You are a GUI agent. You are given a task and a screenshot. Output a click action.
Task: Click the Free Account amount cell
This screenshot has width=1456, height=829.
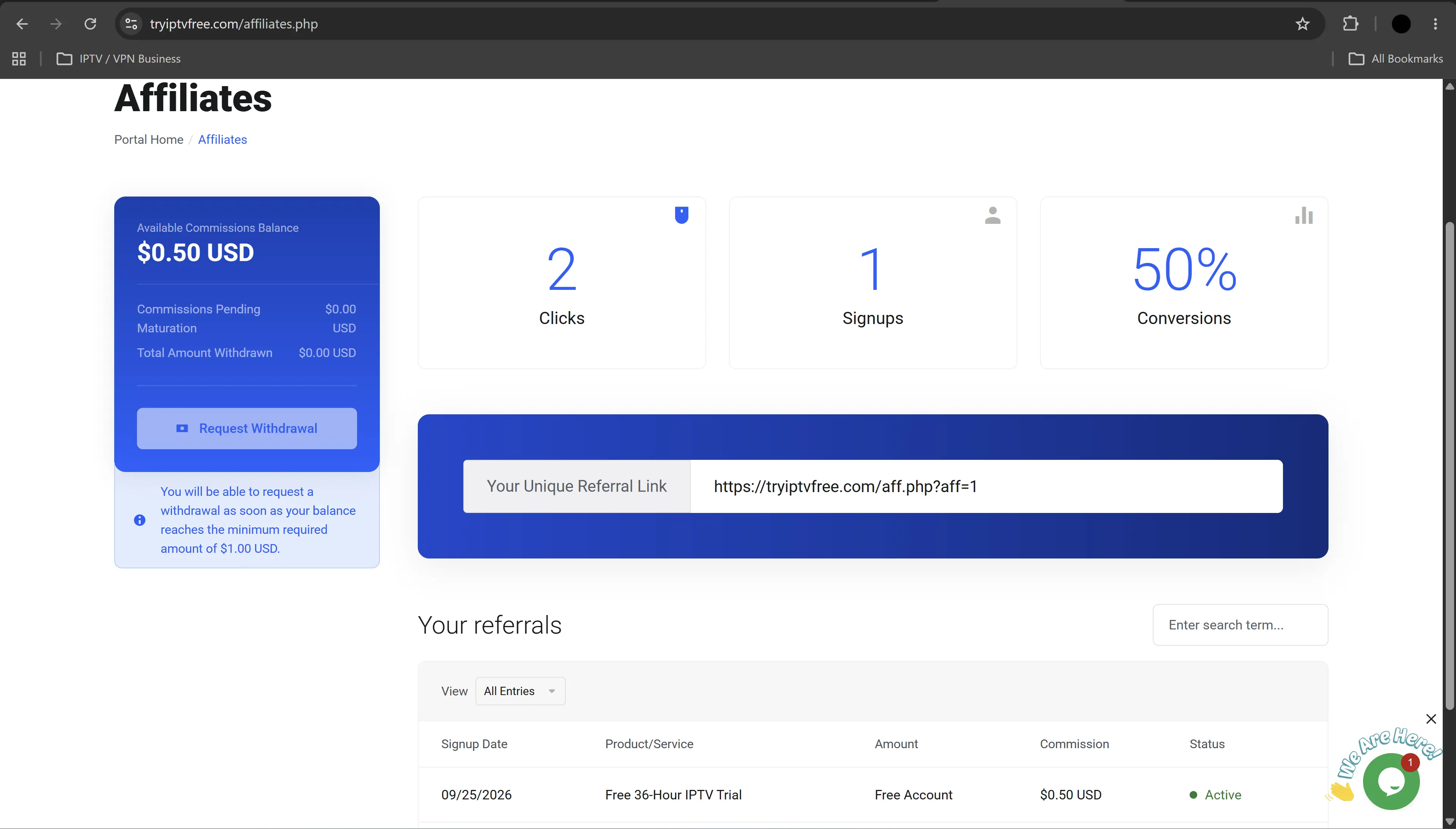(x=913, y=795)
